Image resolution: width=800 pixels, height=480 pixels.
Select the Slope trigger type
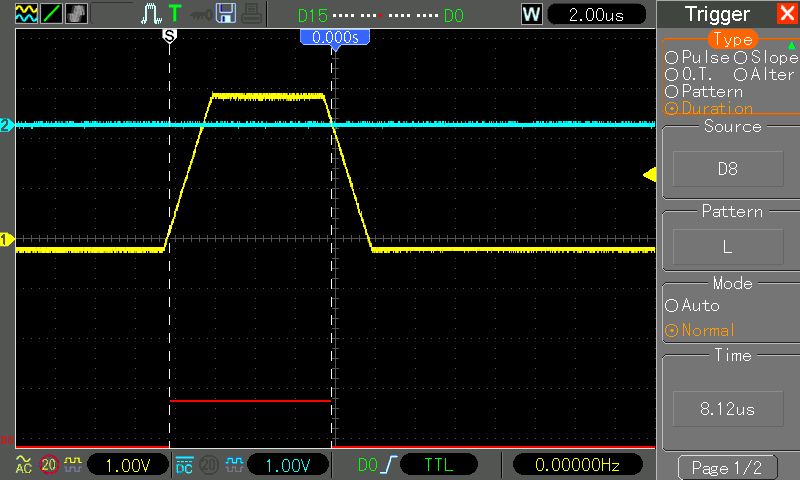point(765,58)
